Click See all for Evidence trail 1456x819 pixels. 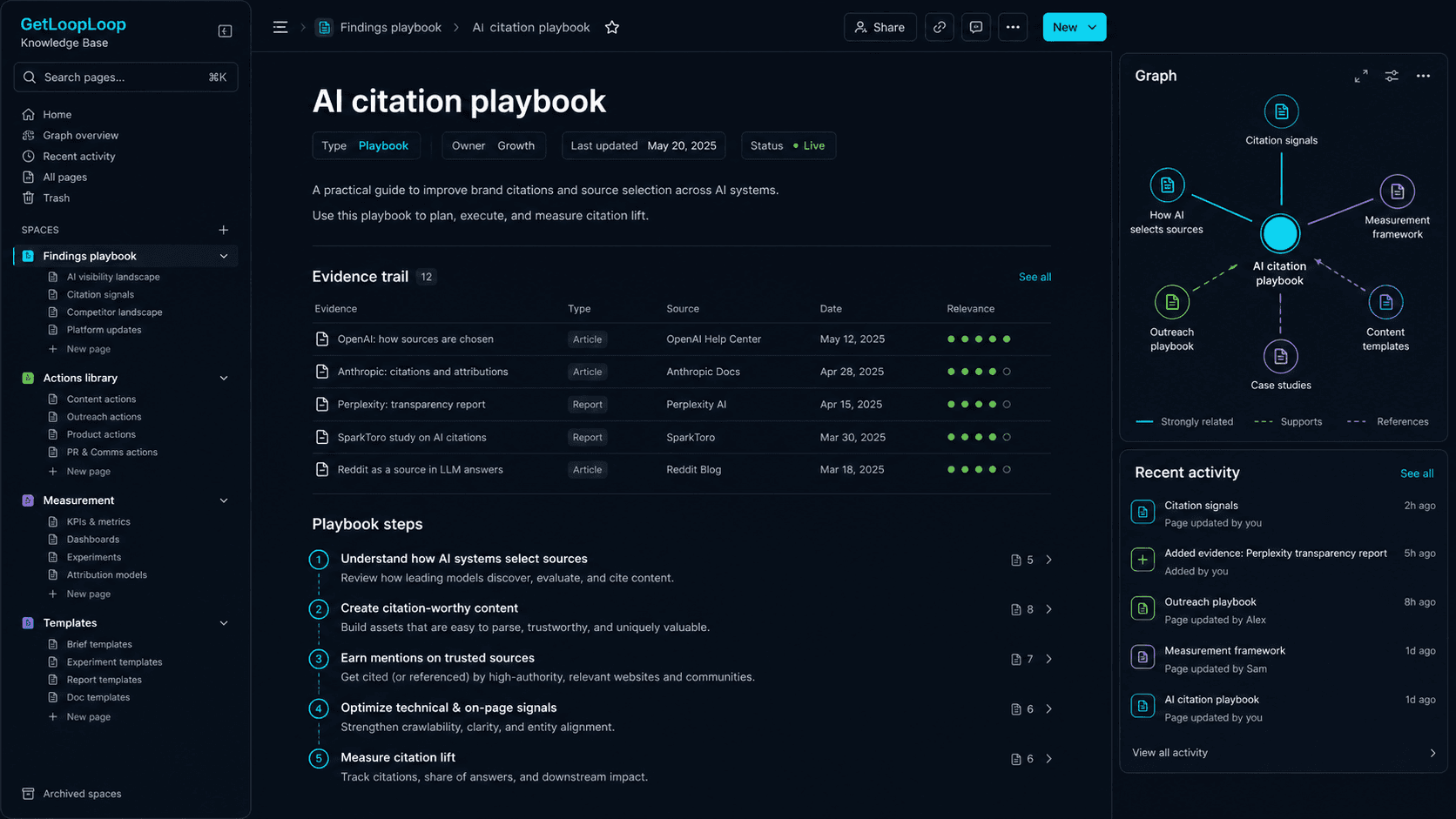click(x=1035, y=277)
